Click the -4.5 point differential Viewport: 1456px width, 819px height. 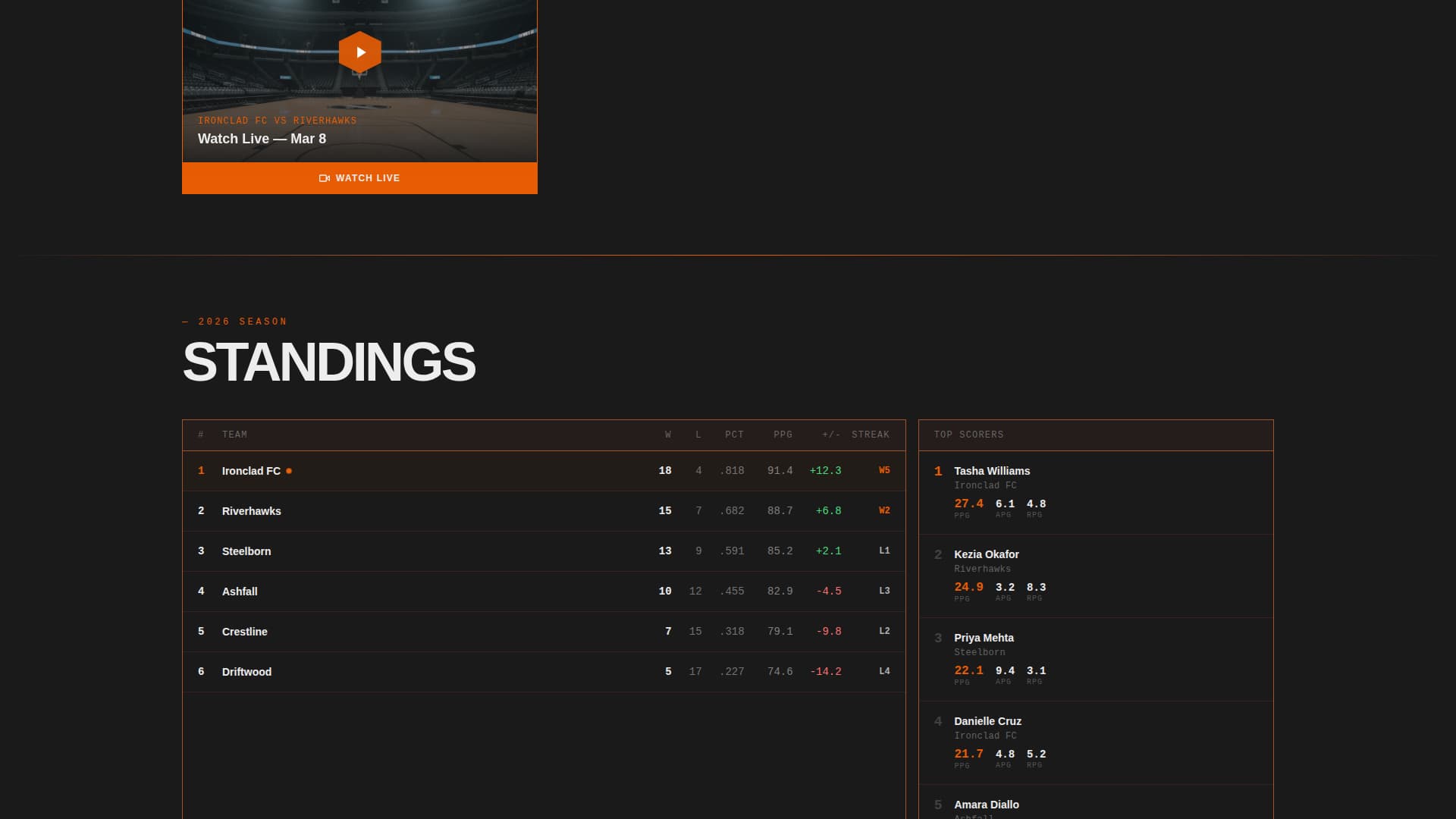click(x=828, y=591)
